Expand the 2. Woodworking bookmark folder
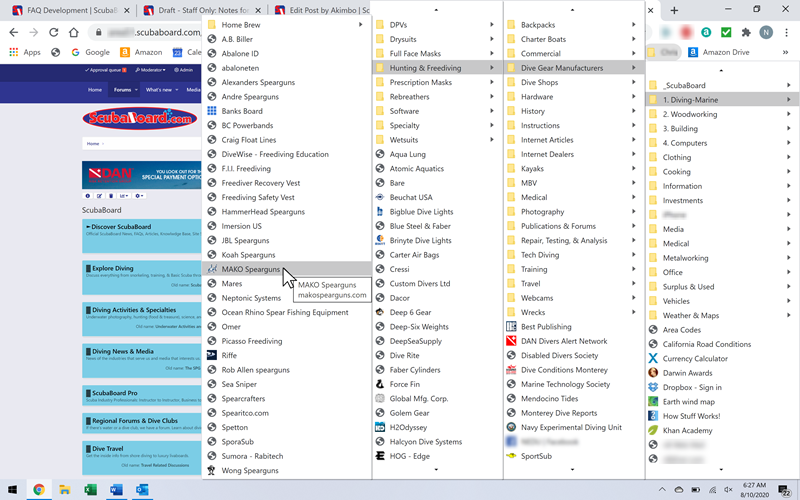 (721, 114)
